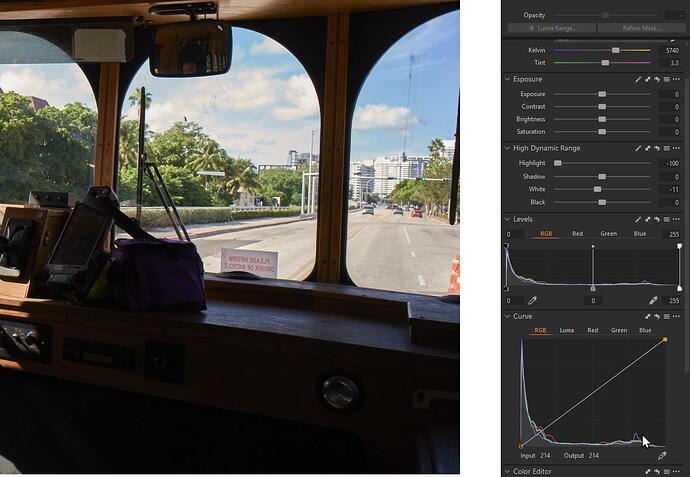Reset the Color Editor adjustments
This screenshot has width=690, height=477.
point(657,471)
